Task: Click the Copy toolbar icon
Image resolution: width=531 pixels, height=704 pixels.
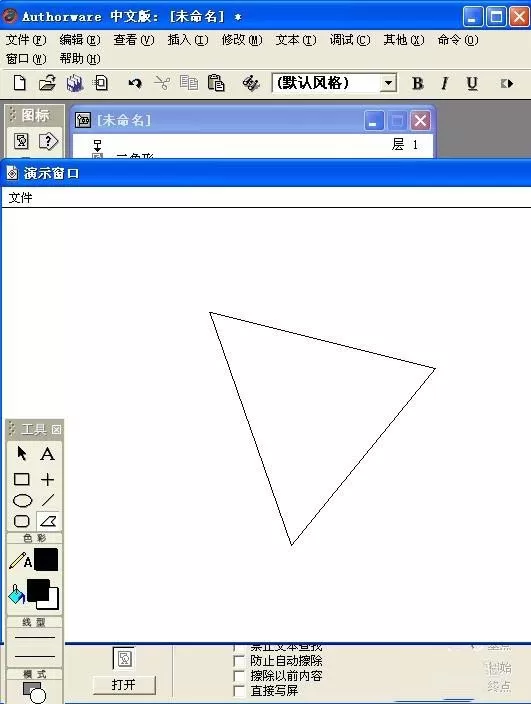Action: (189, 83)
